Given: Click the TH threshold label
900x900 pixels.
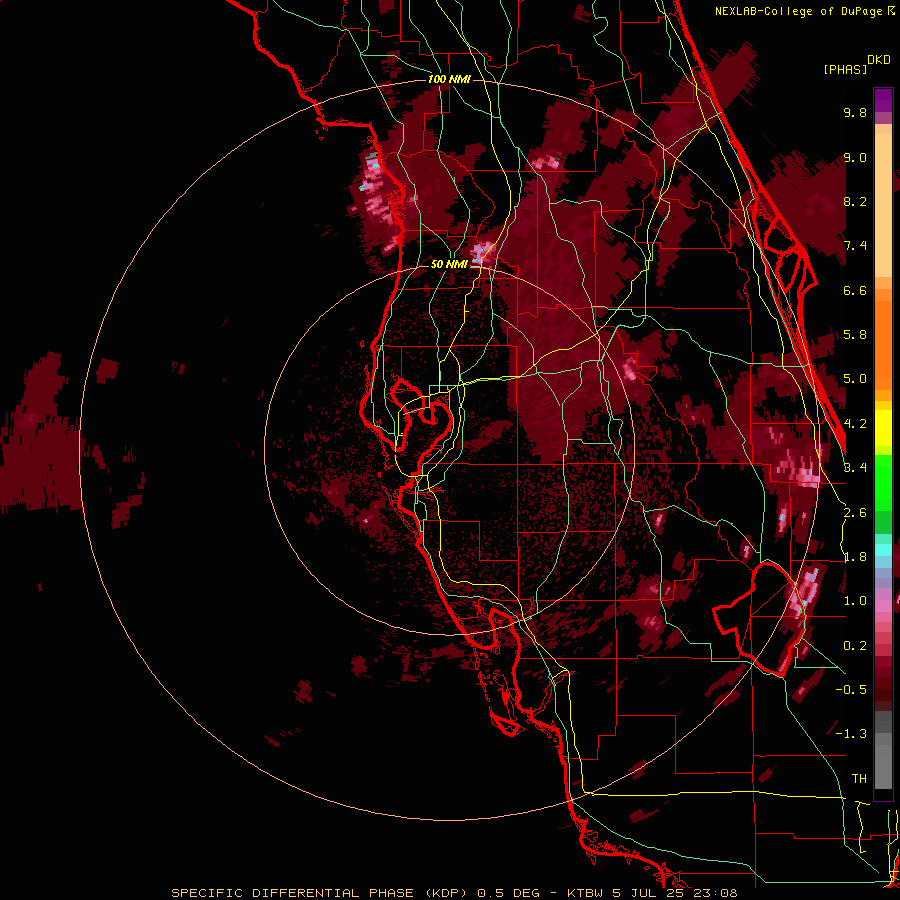Looking at the screenshot, I should click(859, 779).
